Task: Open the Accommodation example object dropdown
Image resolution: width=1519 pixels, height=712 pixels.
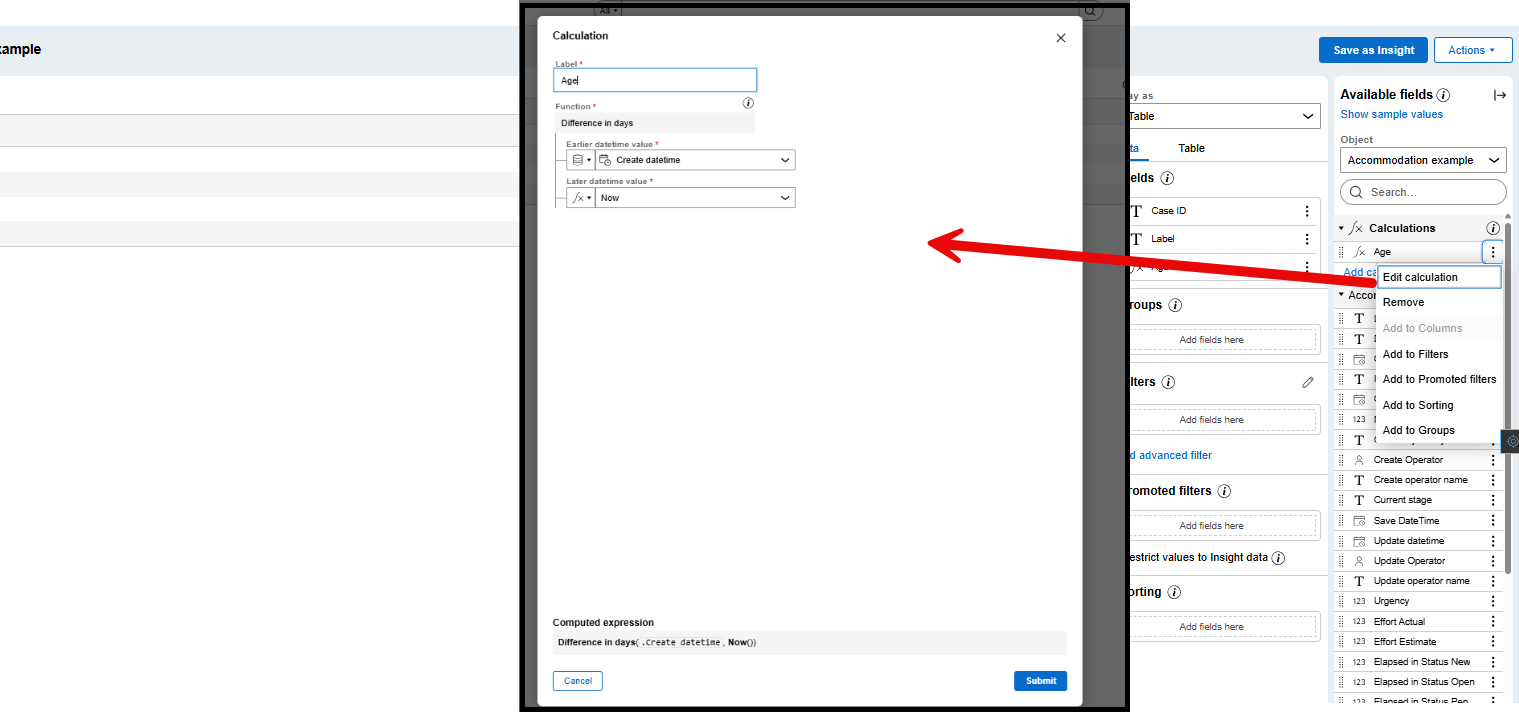Action: pyautogui.click(x=1423, y=160)
